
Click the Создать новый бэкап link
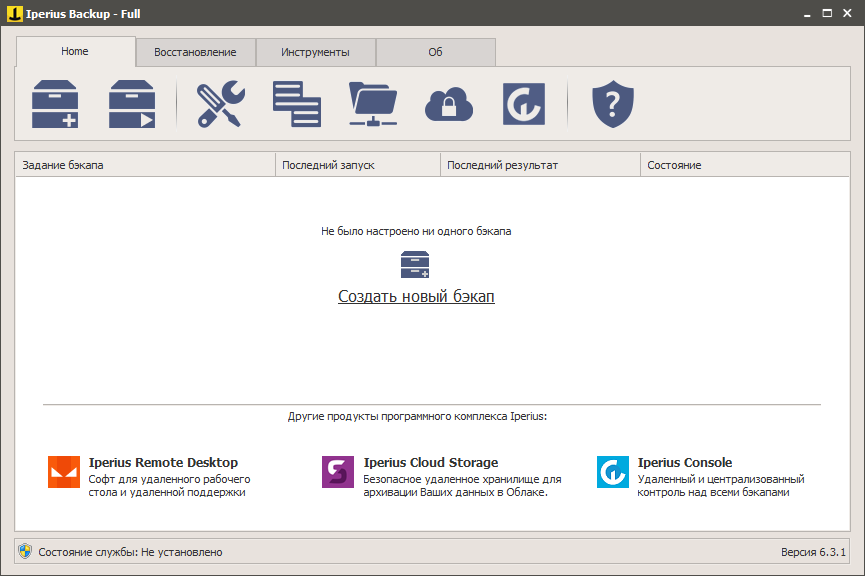[x=416, y=296]
